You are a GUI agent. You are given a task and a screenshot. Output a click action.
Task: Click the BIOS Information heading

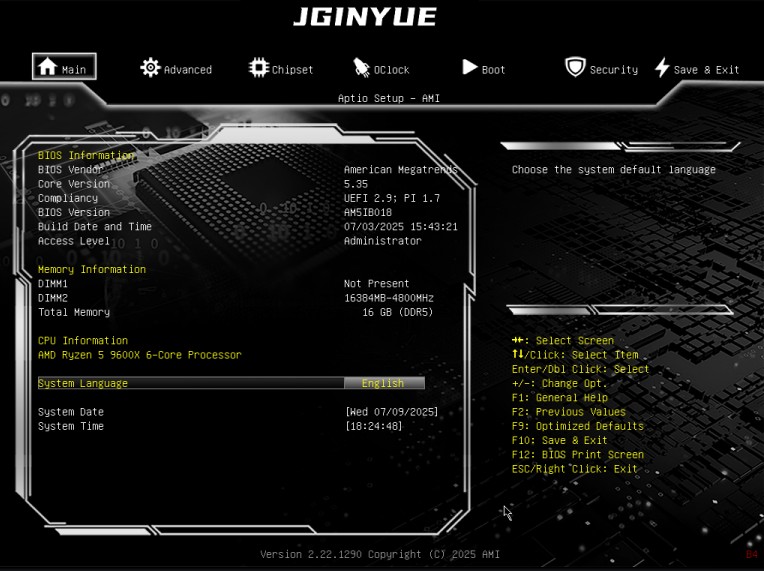[x=86, y=155]
